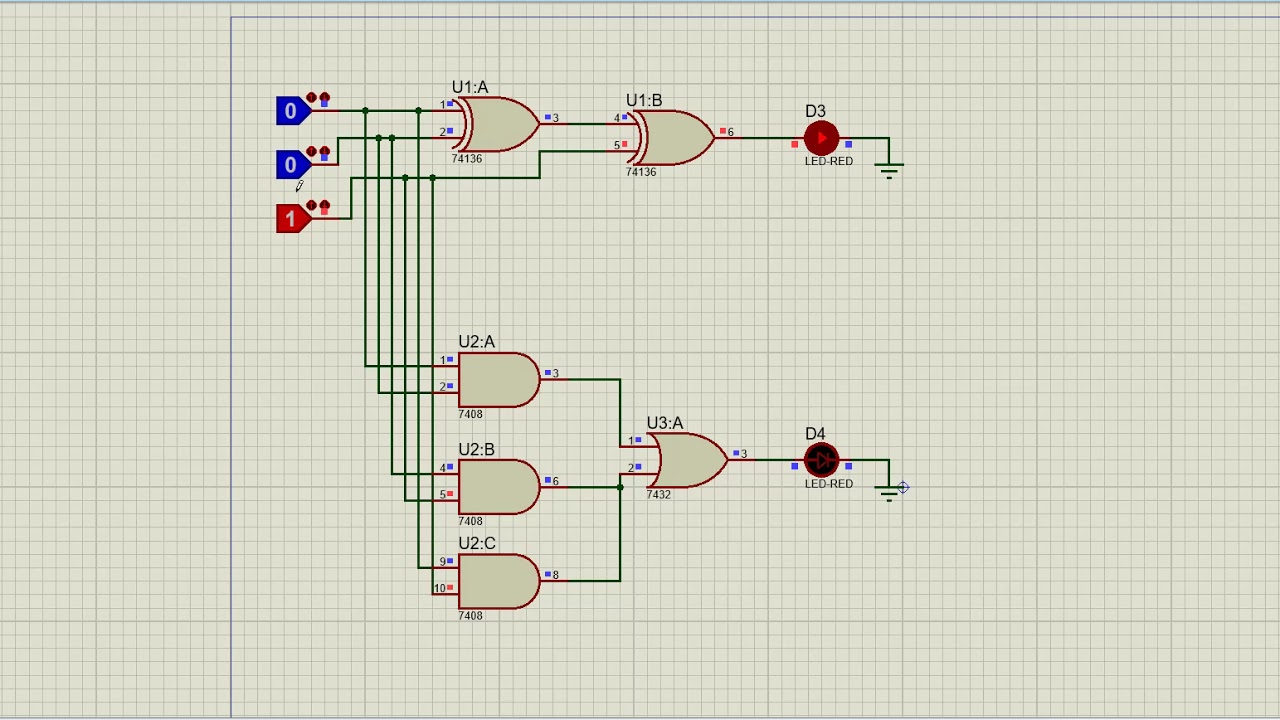The height and width of the screenshot is (720, 1280).
Task: Click the LED-RED value text under D3
Action: point(829,161)
